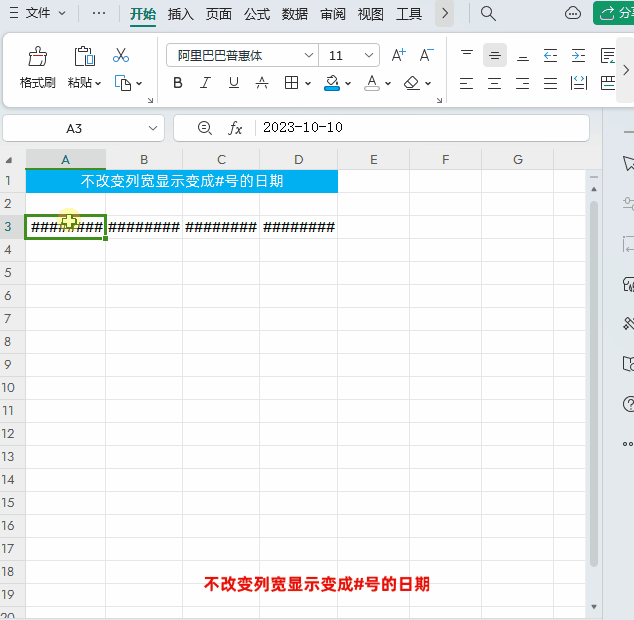Open the font size dropdown

click(x=368, y=55)
